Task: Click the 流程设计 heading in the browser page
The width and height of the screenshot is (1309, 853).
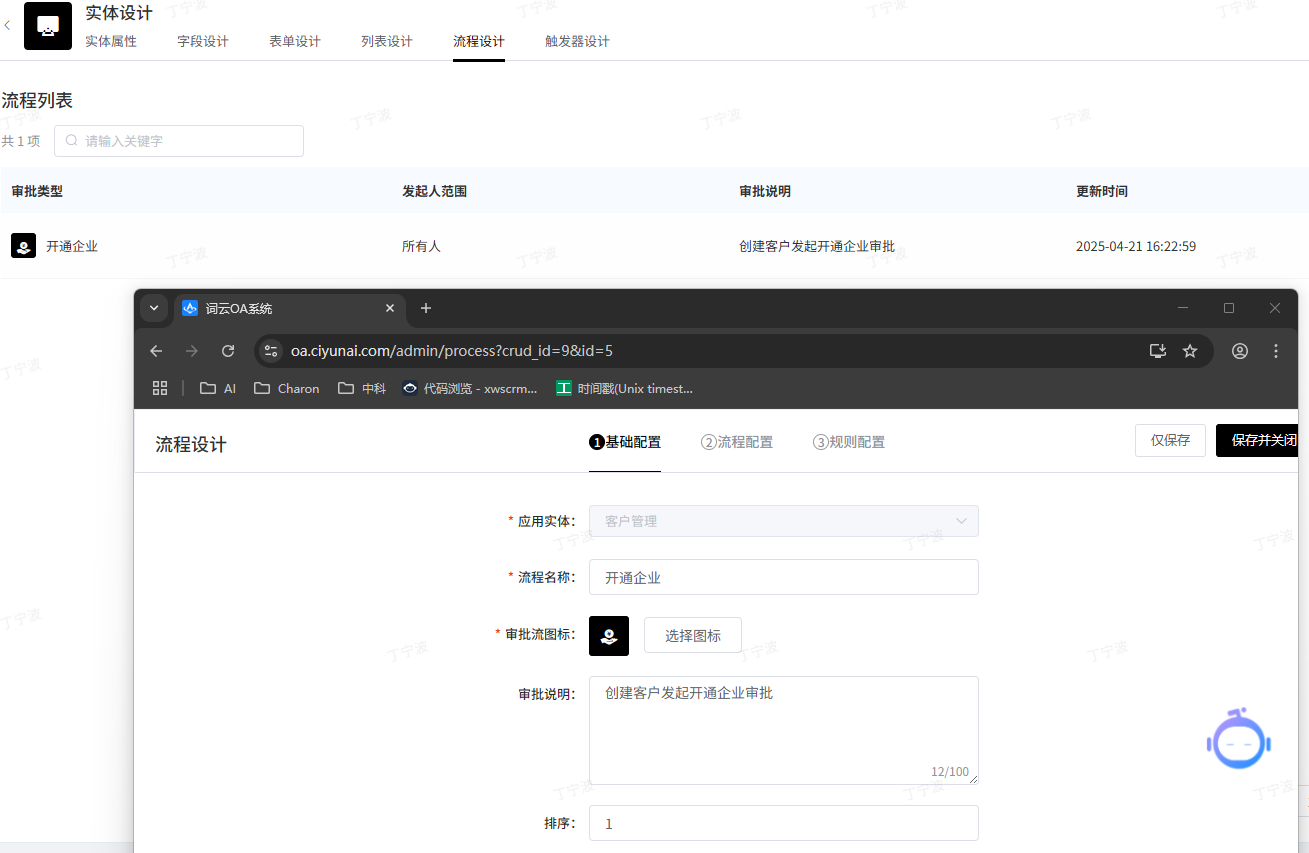Action: 191,445
